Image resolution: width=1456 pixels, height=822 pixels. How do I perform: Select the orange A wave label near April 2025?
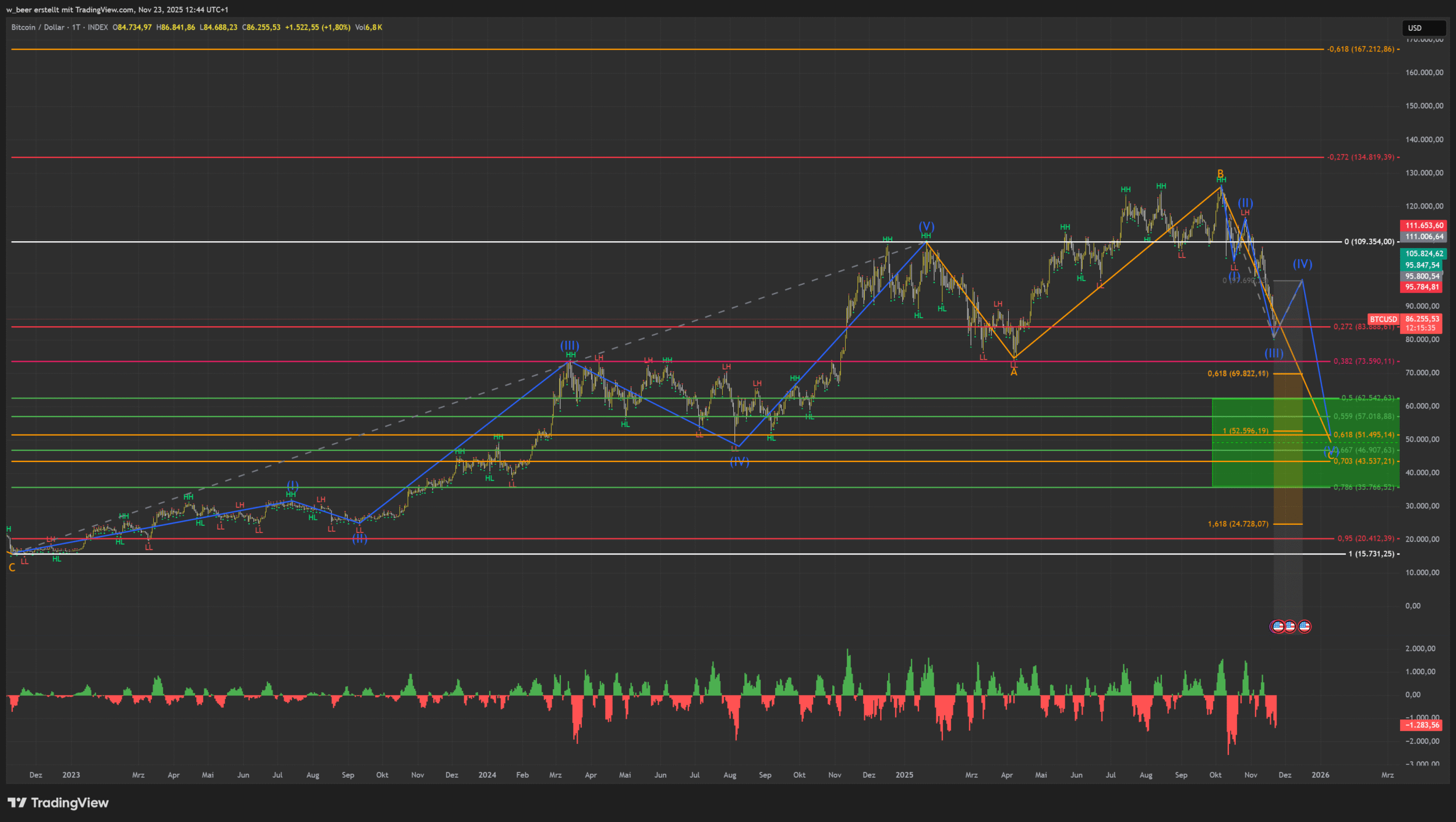1013,372
